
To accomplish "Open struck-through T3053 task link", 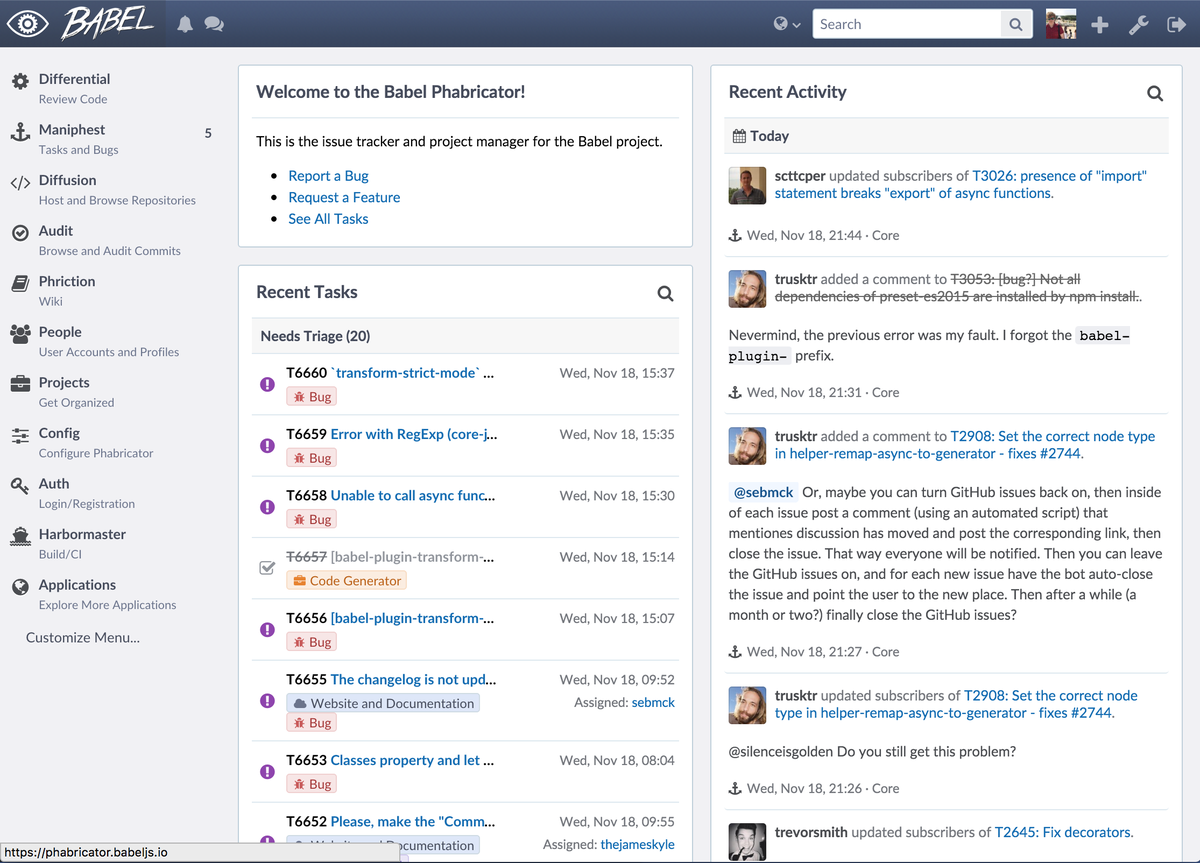I will (x=958, y=288).
